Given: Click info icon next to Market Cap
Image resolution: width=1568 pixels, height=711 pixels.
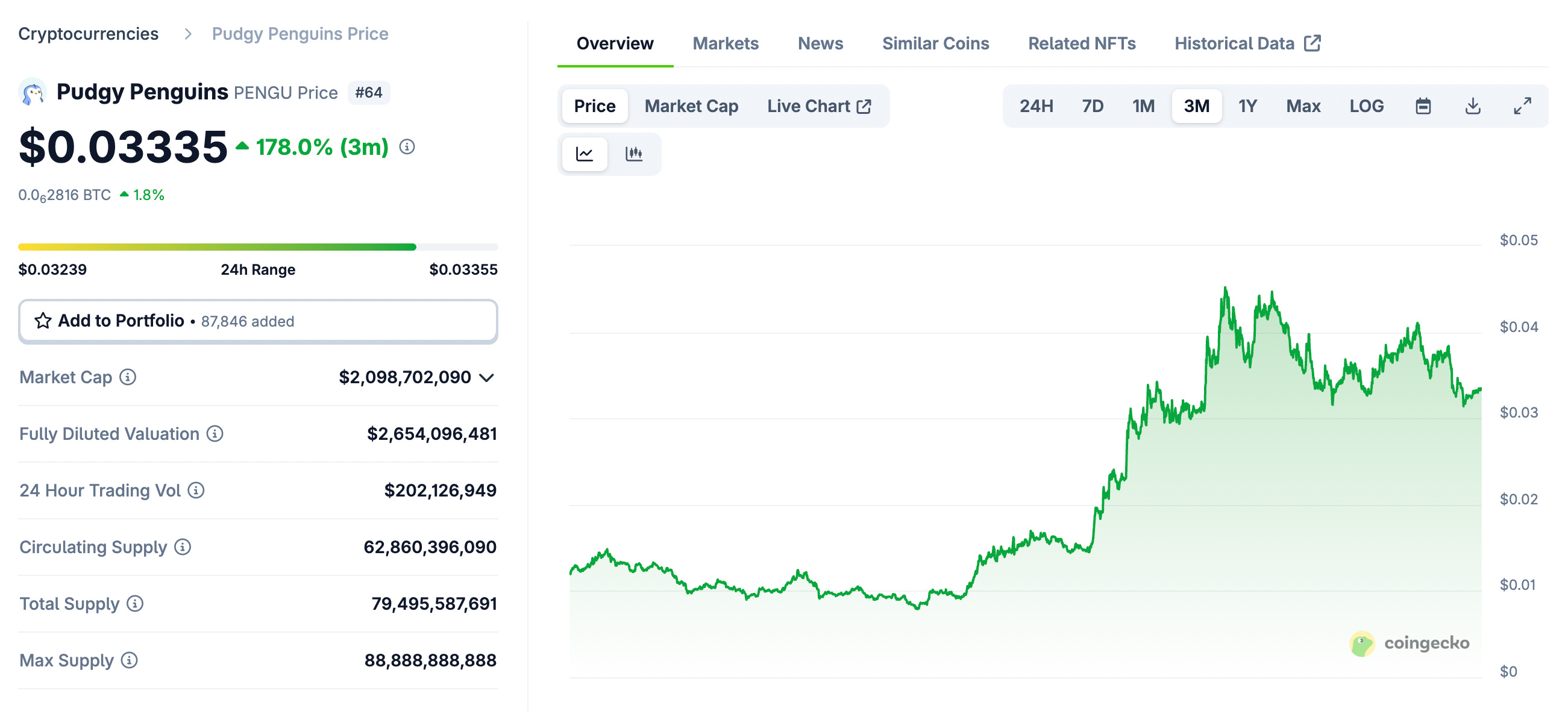Looking at the screenshot, I should pyautogui.click(x=128, y=377).
